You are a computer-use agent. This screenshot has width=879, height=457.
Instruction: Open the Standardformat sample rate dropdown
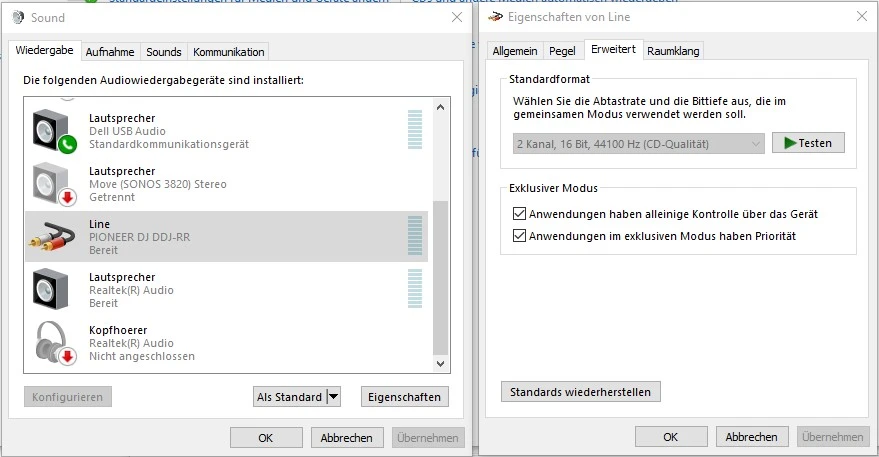tap(638, 143)
